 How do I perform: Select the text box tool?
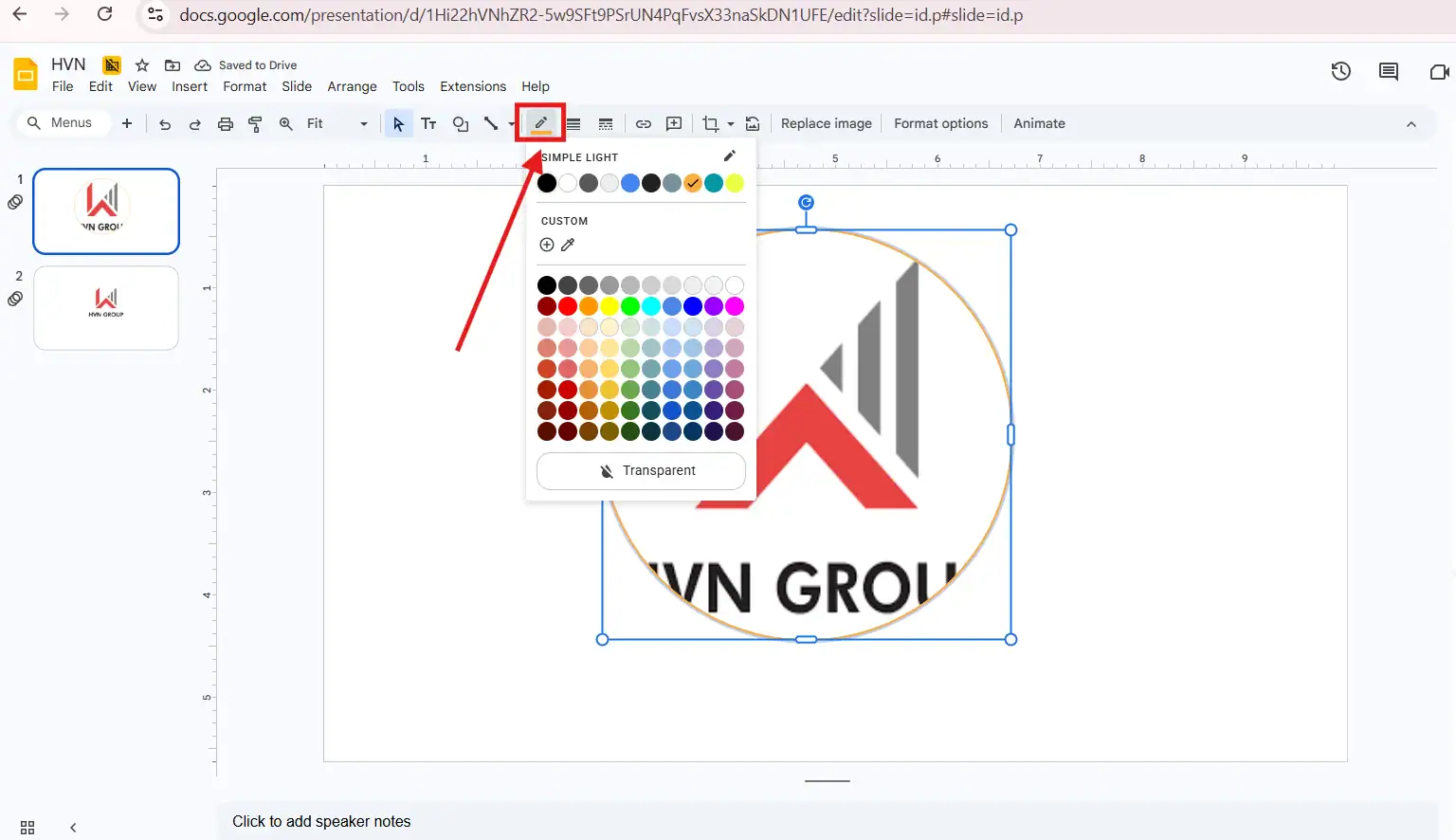428,124
